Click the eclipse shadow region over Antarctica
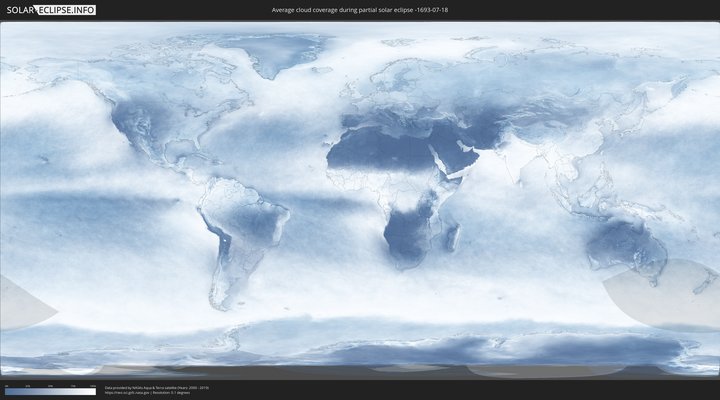This screenshot has height=400, width=720. click(x=520, y=369)
